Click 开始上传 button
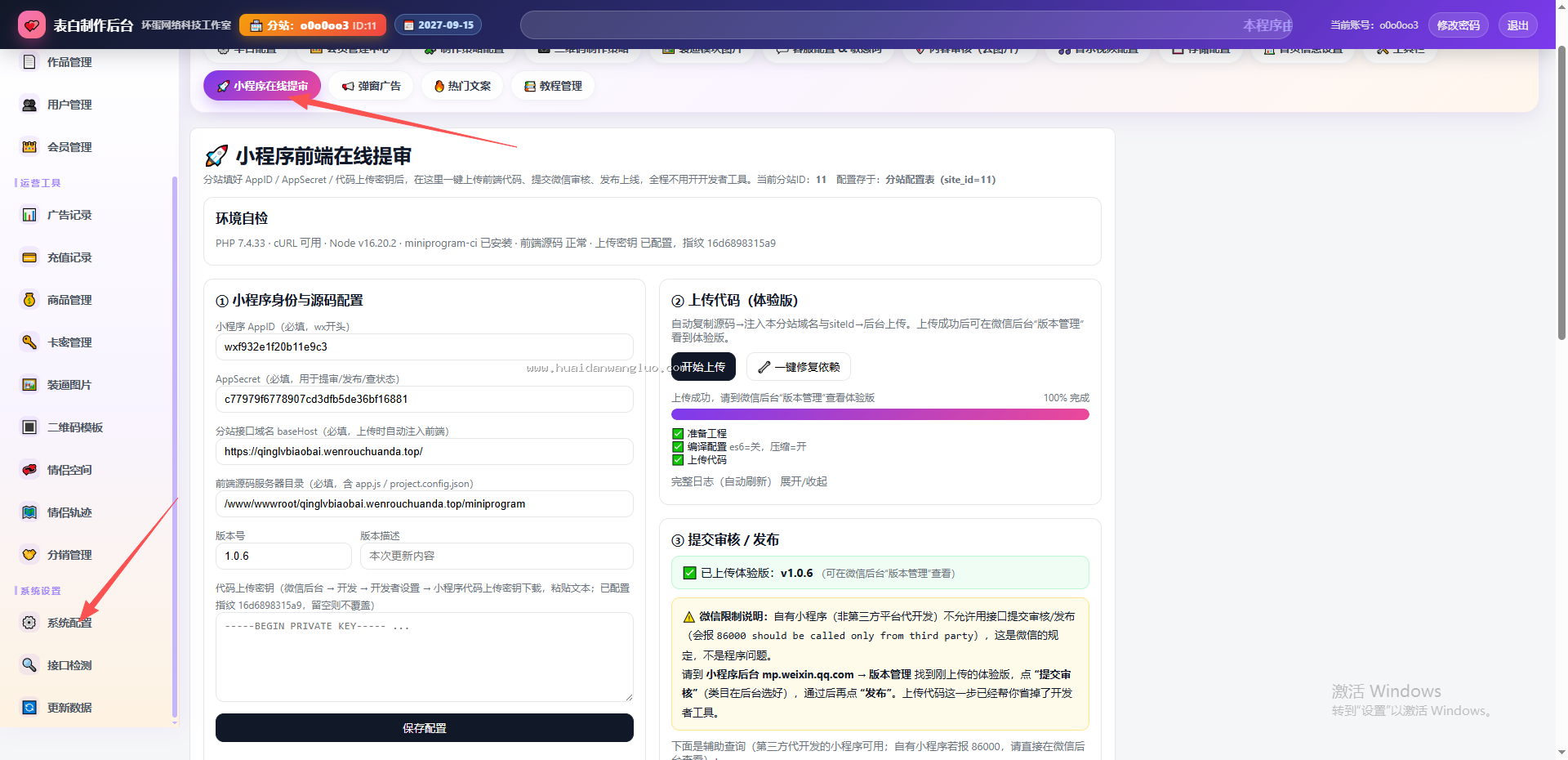The height and width of the screenshot is (760, 1568). coord(703,367)
